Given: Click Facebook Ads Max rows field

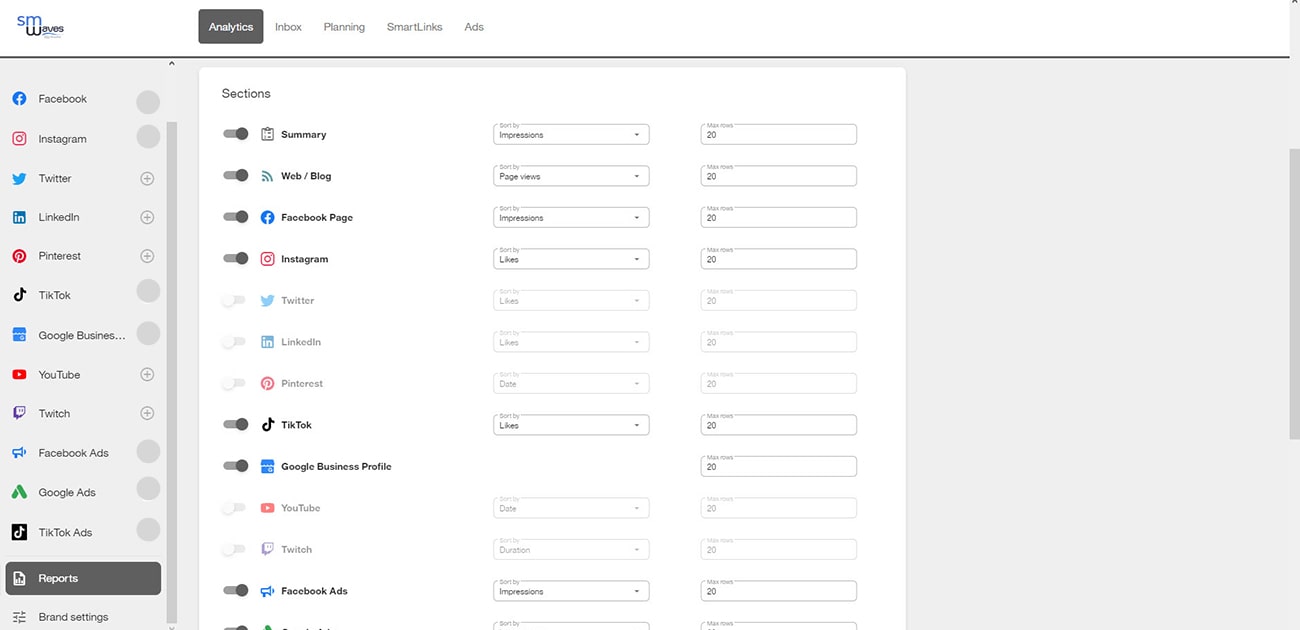Looking at the screenshot, I should tap(779, 591).
